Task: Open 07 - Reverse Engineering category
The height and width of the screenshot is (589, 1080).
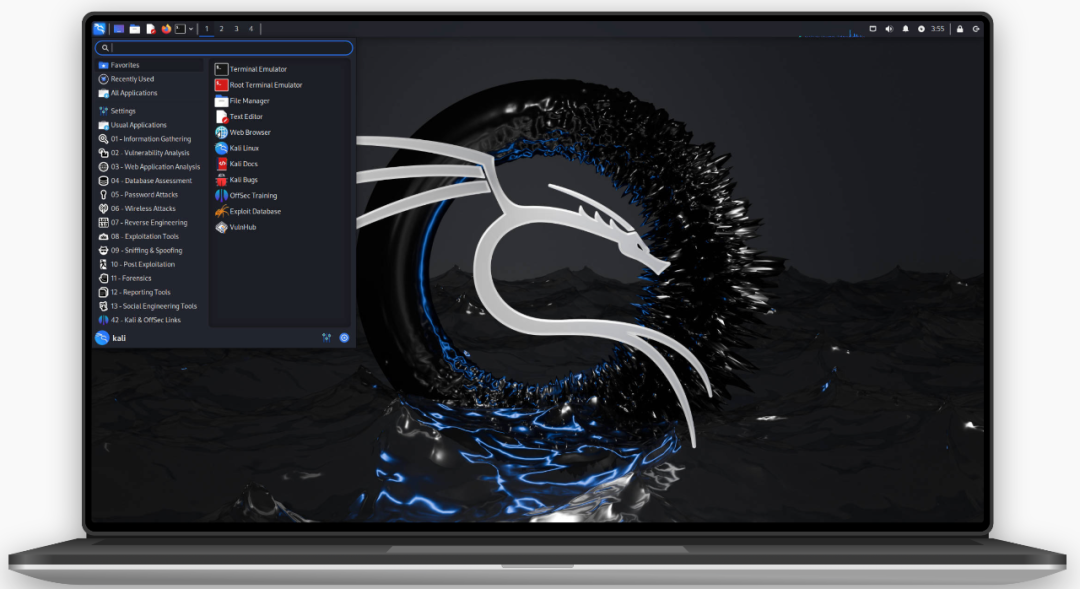Action: [x=150, y=223]
